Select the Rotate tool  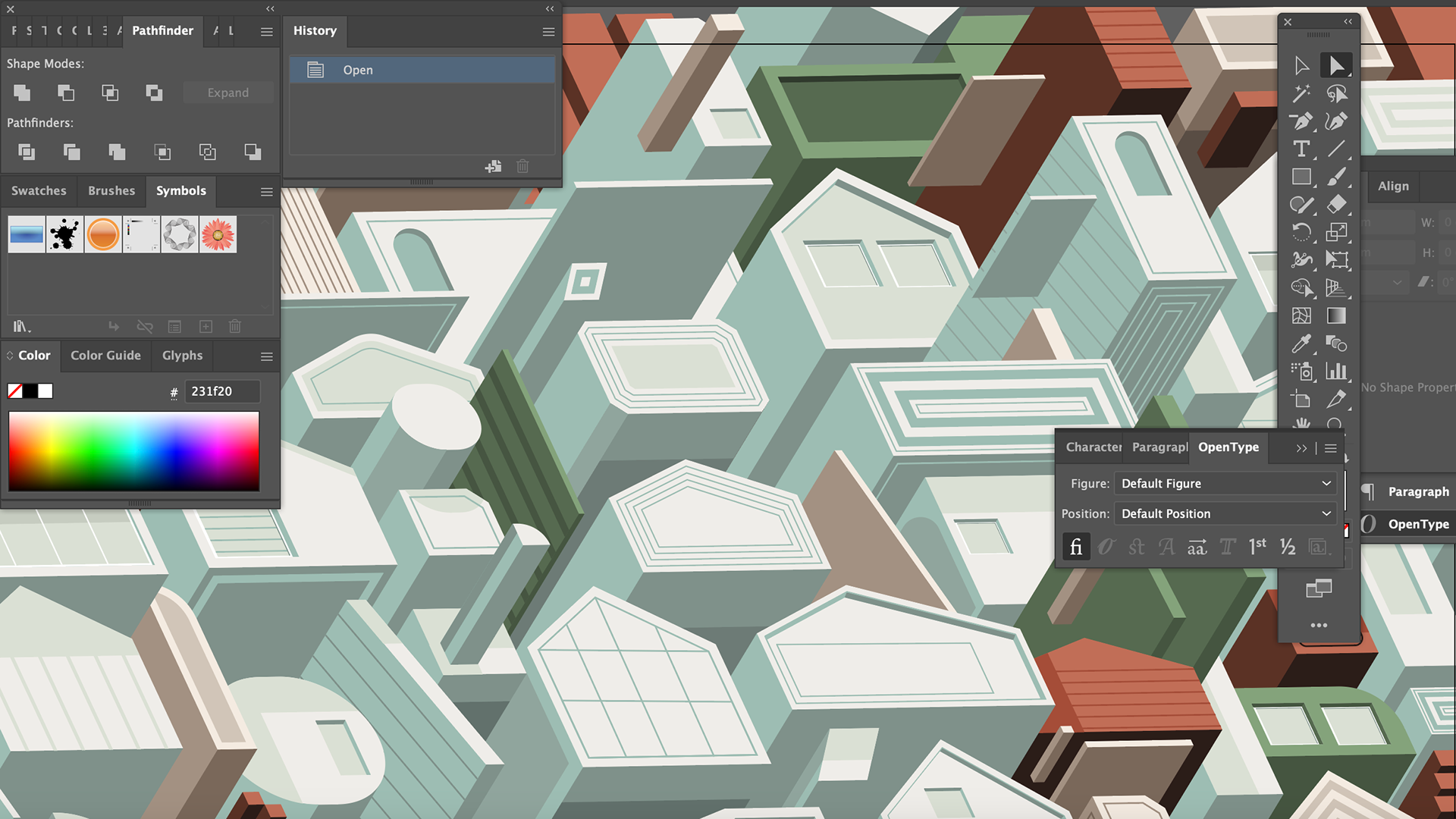click(1301, 233)
